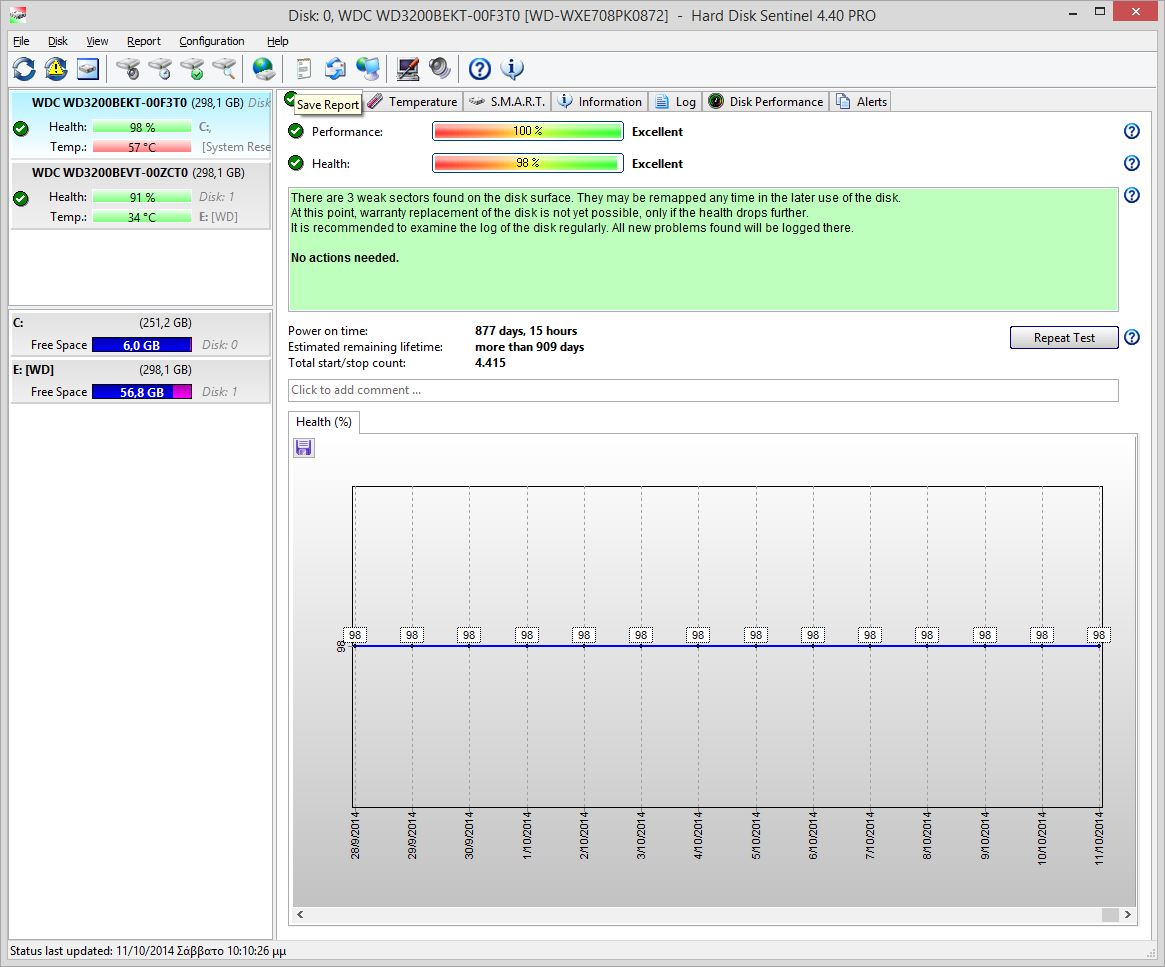Click the help icon beside the Performance bar

click(x=1132, y=131)
